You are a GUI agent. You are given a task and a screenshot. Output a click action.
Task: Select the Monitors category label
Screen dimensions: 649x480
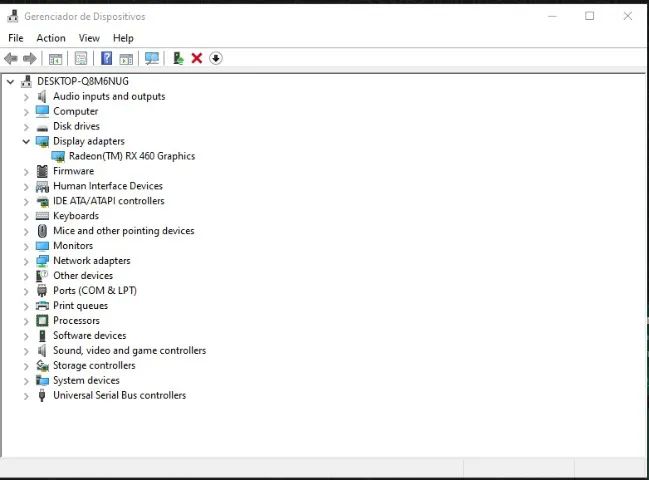click(x=73, y=246)
